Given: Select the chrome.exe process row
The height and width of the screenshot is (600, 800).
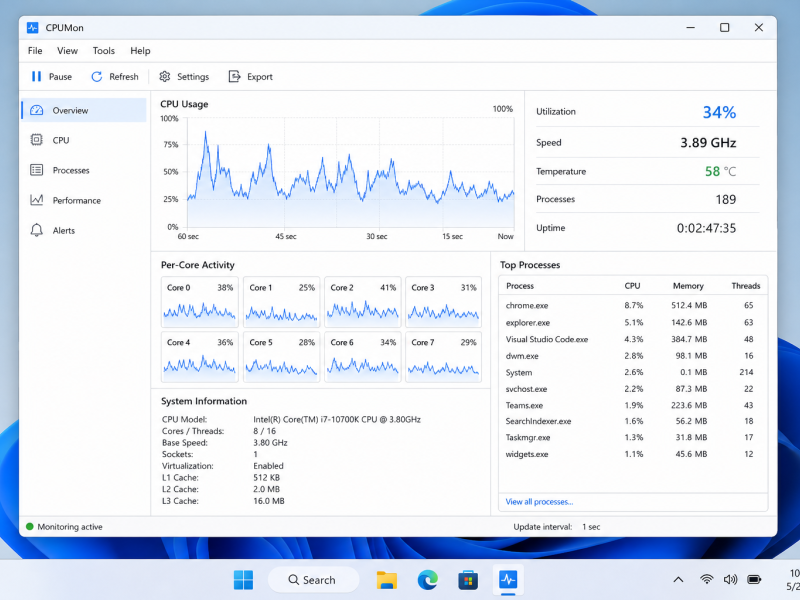Looking at the screenshot, I should [x=633, y=306].
